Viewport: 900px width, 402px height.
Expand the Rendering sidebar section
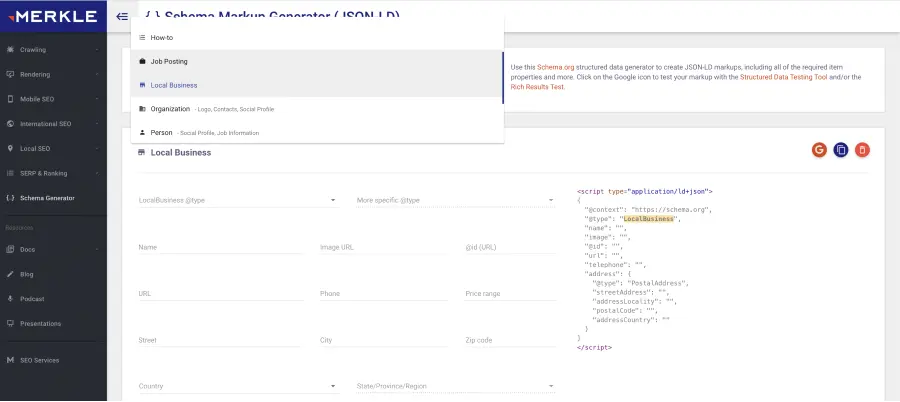coord(97,75)
